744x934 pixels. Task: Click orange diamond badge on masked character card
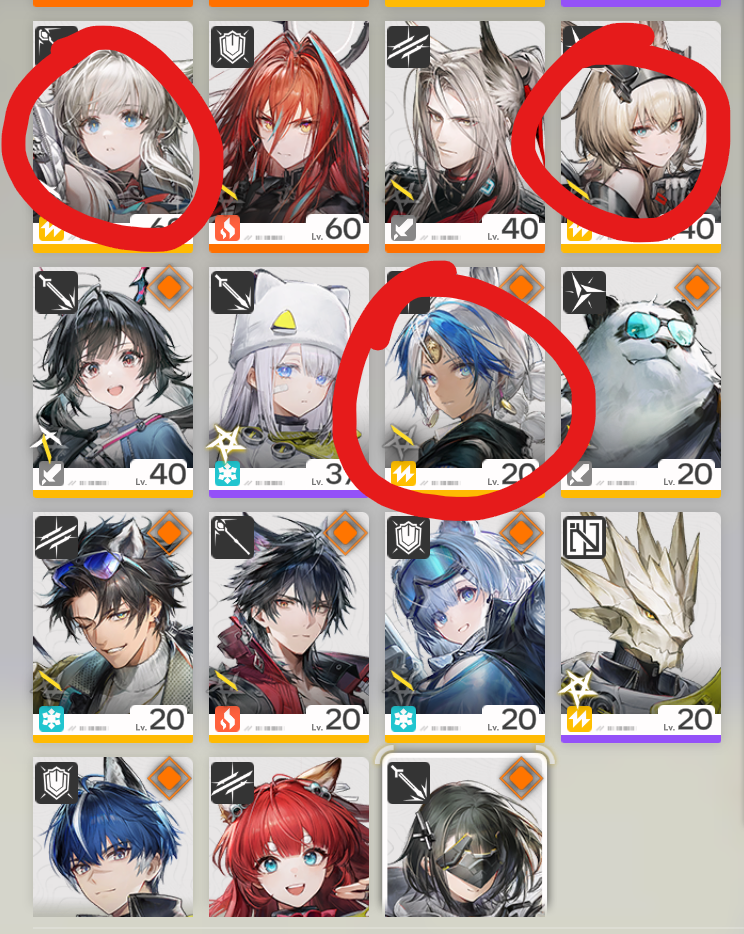(x=521, y=778)
